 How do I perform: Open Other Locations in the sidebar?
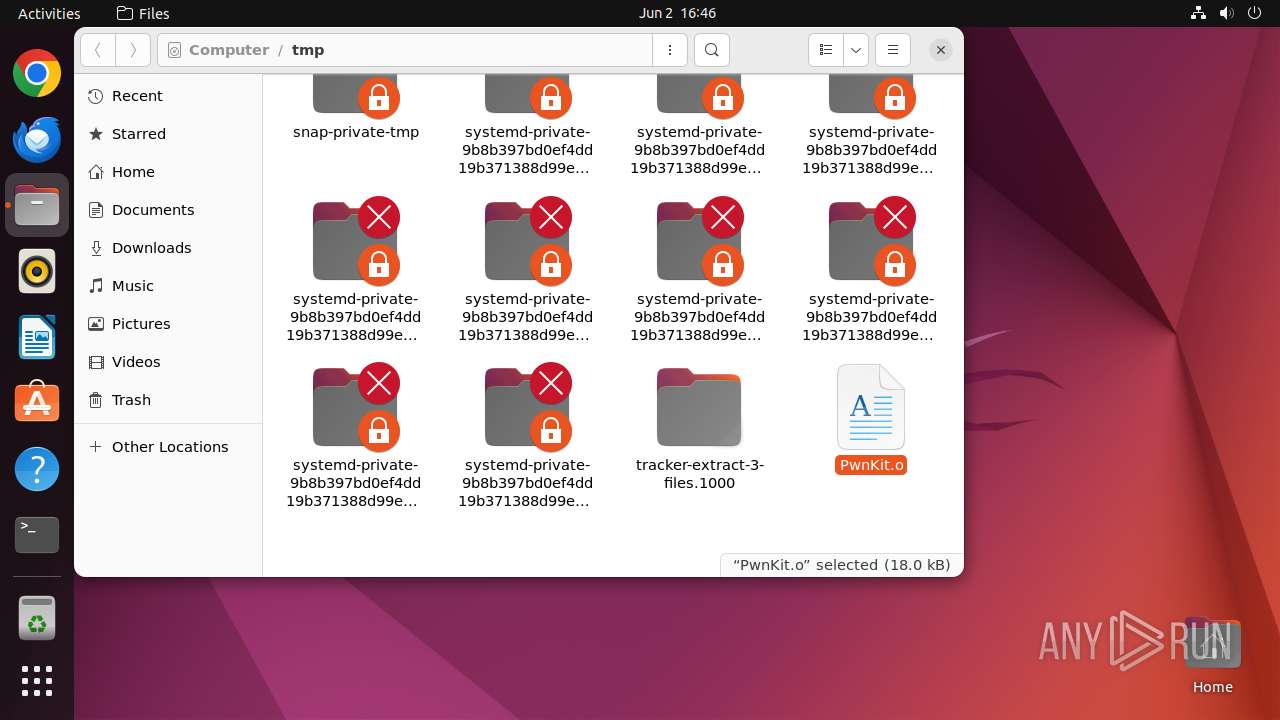pyautogui.click(x=168, y=447)
